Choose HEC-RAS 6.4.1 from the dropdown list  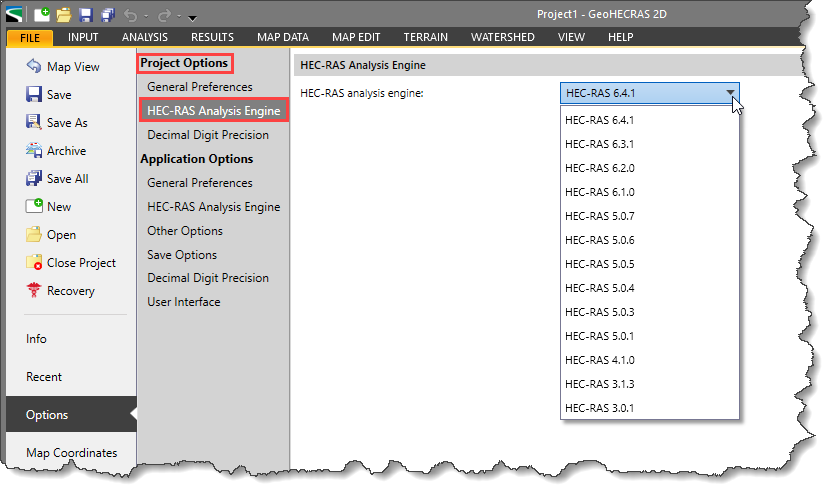coord(650,120)
